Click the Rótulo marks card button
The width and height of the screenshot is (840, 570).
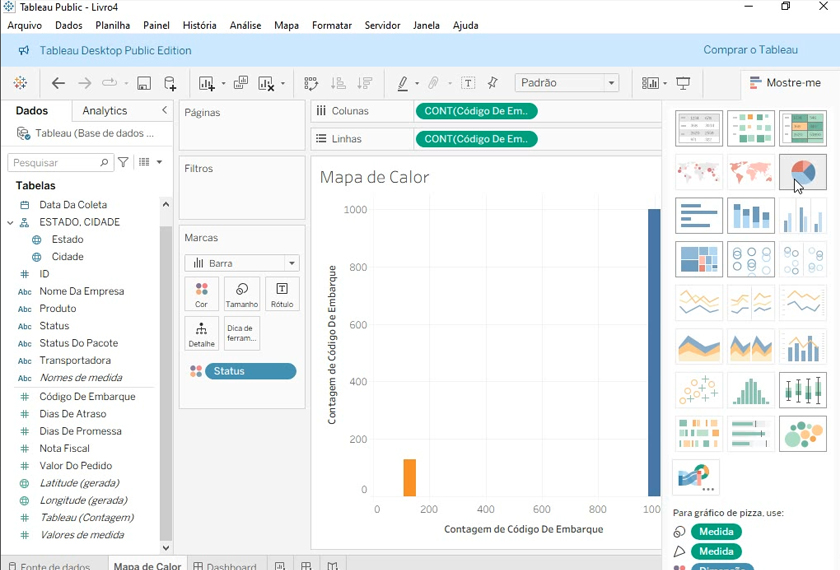[x=282, y=294]
